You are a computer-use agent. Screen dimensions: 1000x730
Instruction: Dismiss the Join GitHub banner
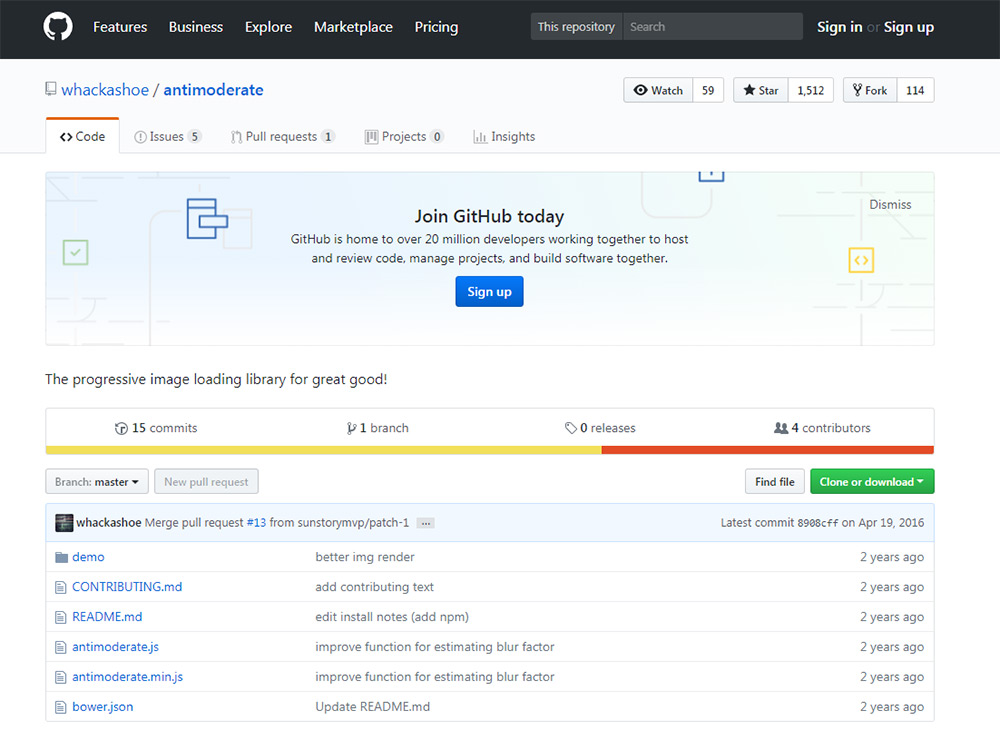(x=890, y=204)
